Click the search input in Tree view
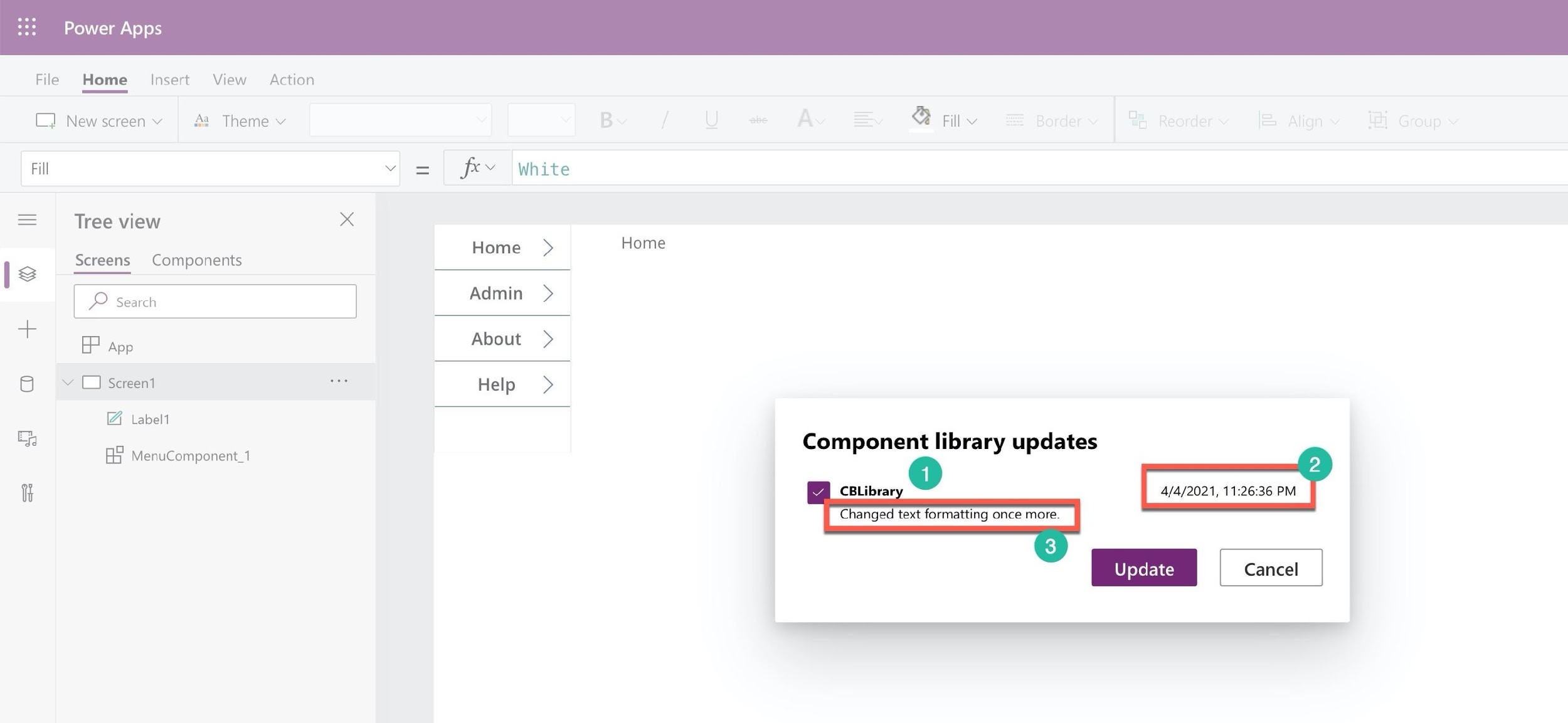The image size is (1568, 723). pyautogui.click(x=215, y=301)
